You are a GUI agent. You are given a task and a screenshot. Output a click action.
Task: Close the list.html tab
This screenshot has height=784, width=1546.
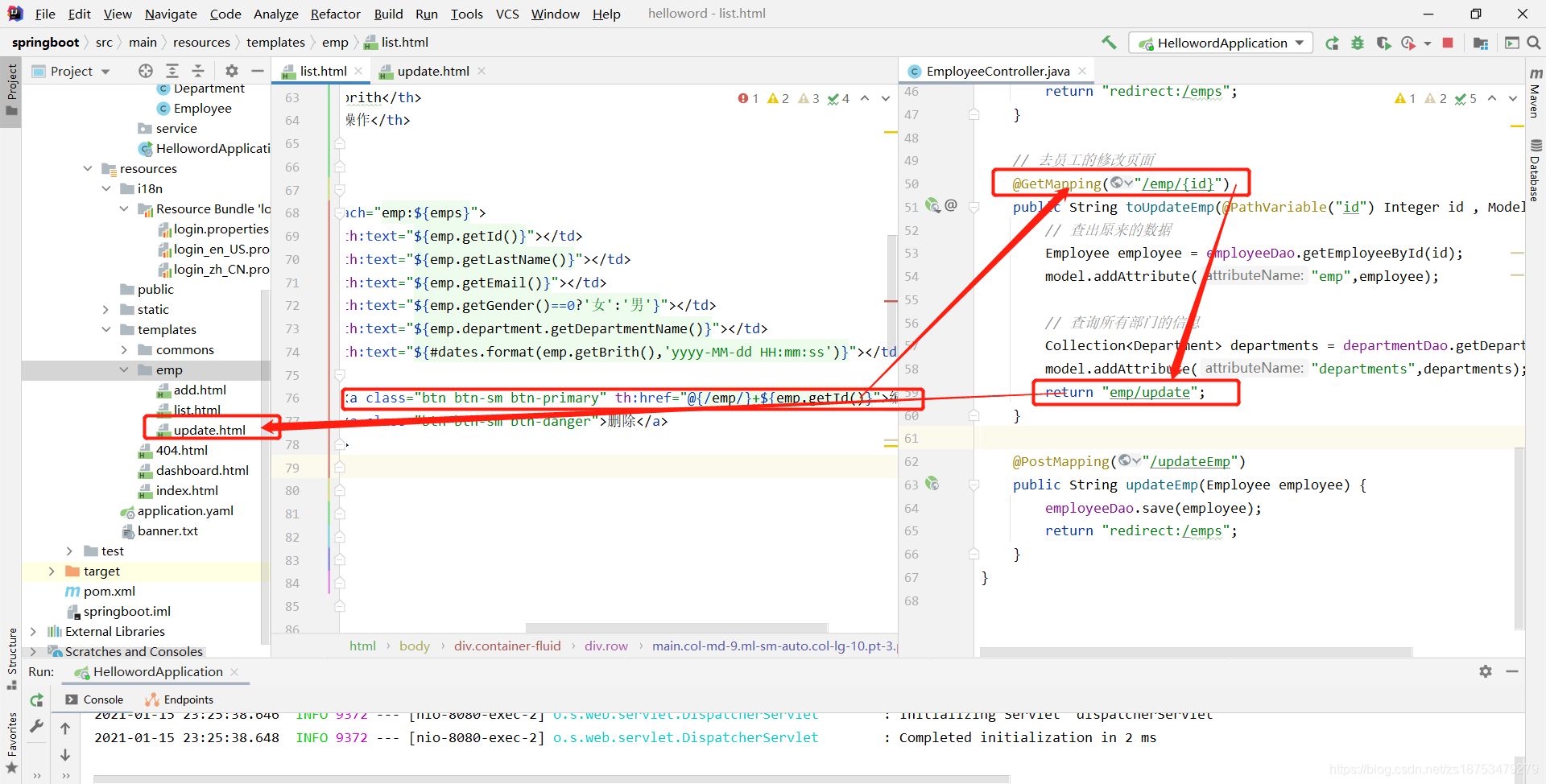[x=359, y=71]
